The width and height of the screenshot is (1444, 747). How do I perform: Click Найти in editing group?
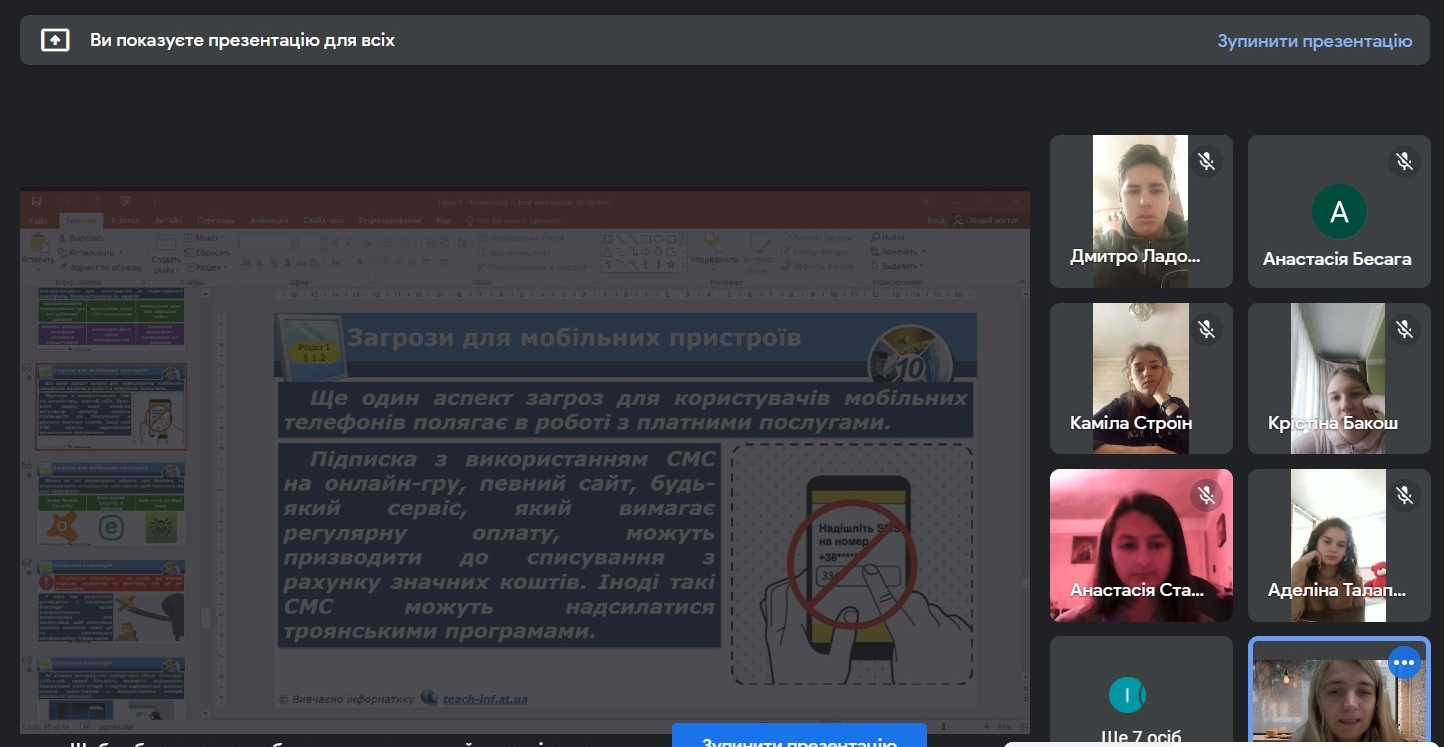[888, 238]
